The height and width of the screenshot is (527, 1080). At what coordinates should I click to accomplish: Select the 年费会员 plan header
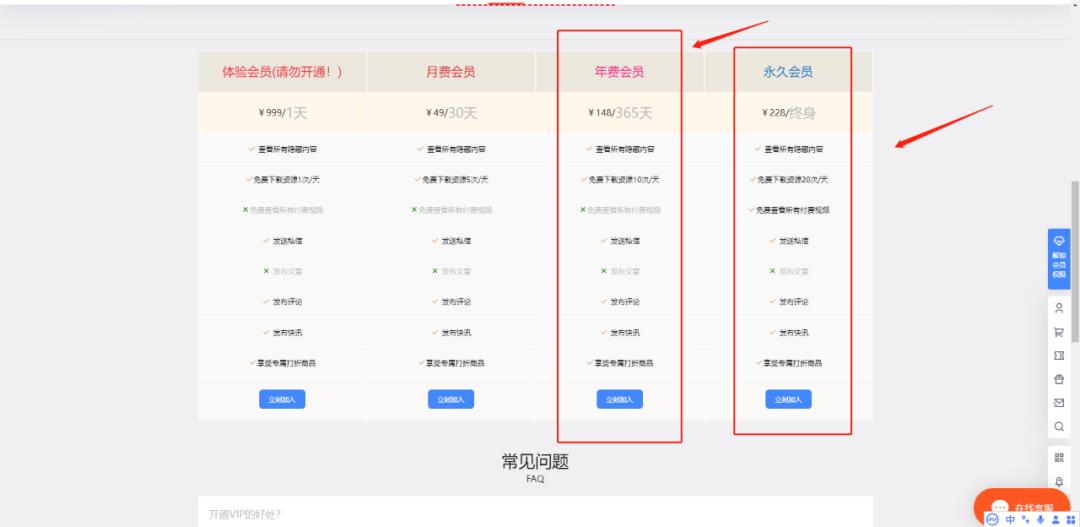(619, 72)
